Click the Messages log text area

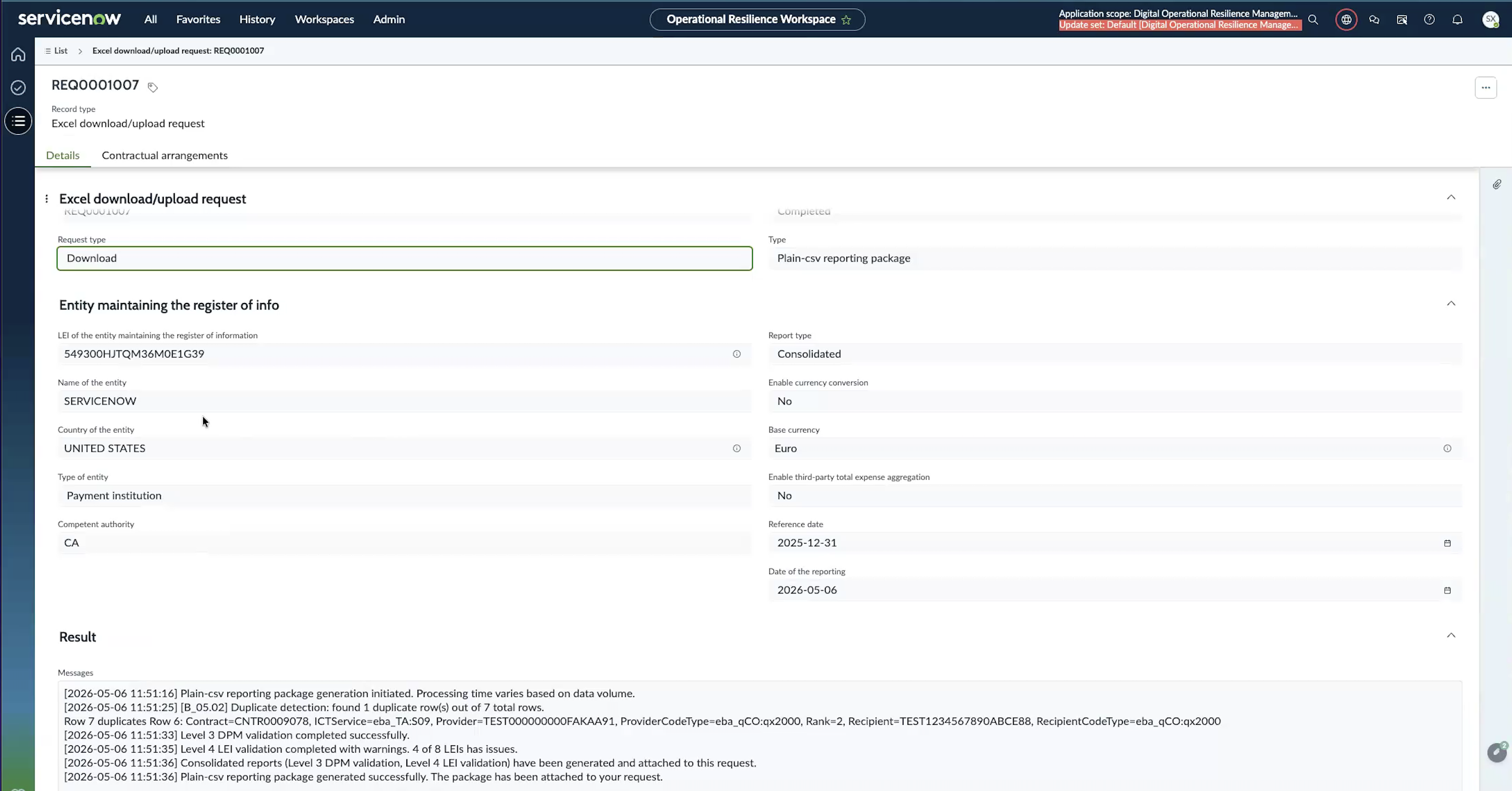760,736
